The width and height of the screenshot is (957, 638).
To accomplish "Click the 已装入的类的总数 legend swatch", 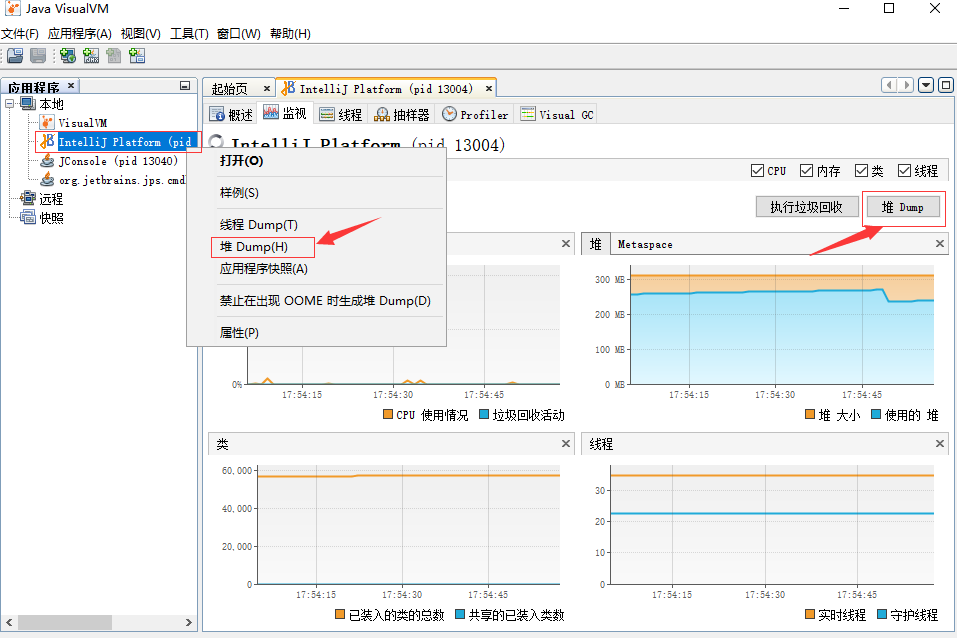I will point(340,614).
